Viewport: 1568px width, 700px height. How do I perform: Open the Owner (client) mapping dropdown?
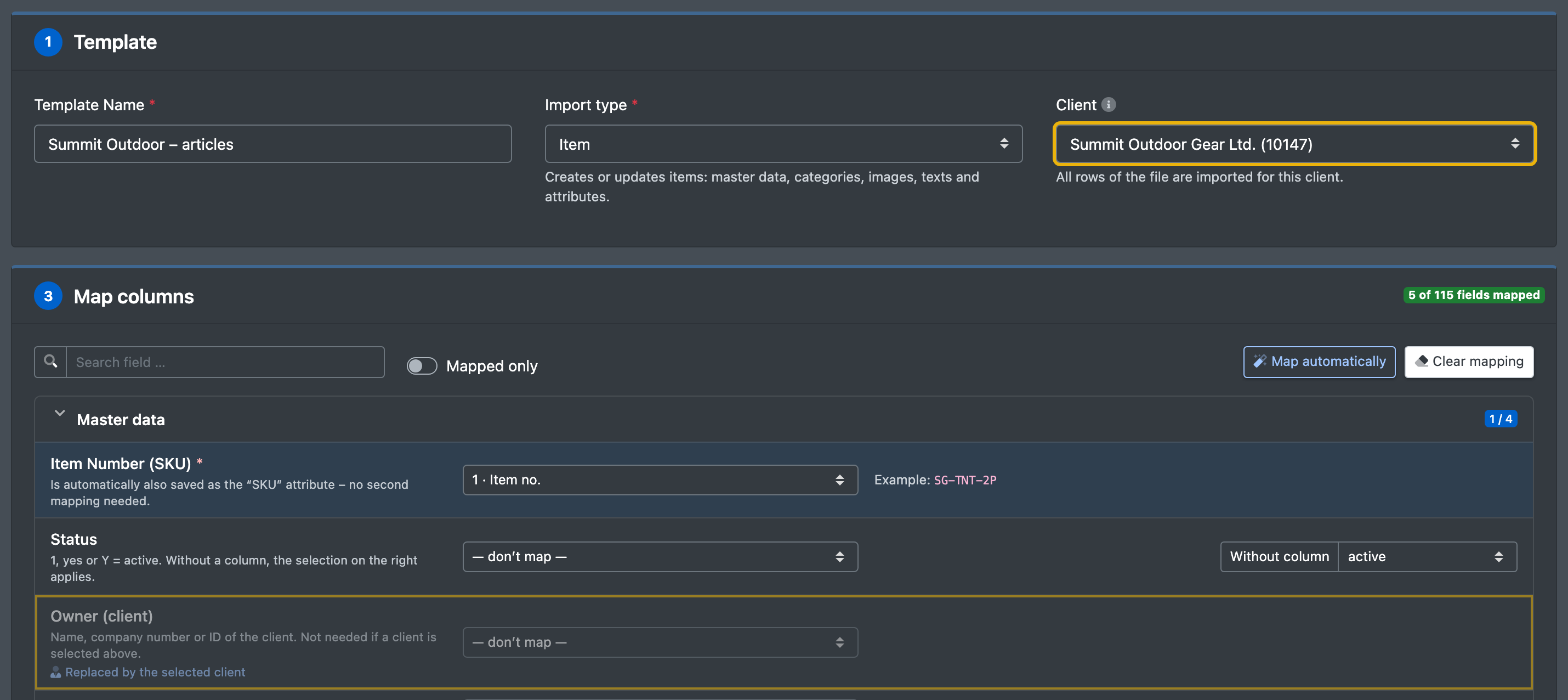coord(660,642)
